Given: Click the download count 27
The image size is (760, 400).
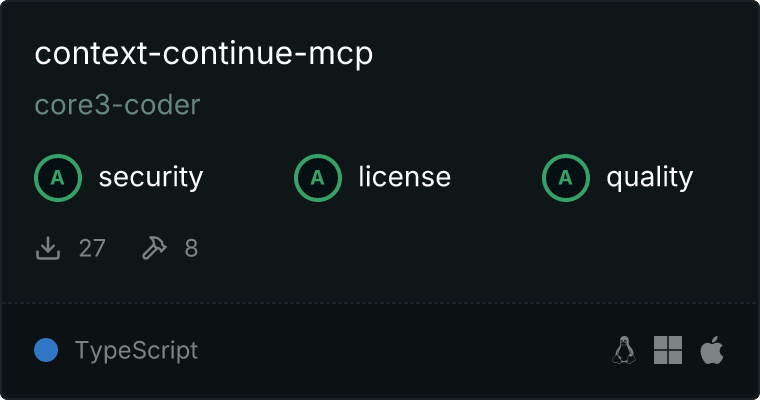Looking at the screenshot, I should 92,248.
